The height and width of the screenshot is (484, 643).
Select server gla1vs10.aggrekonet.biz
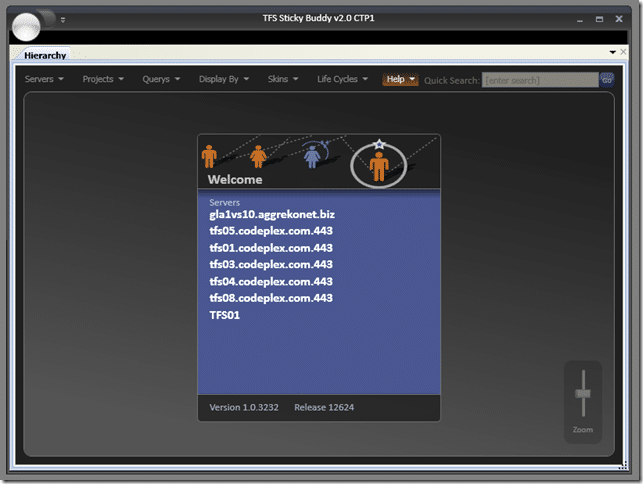[x=272, y=215]
